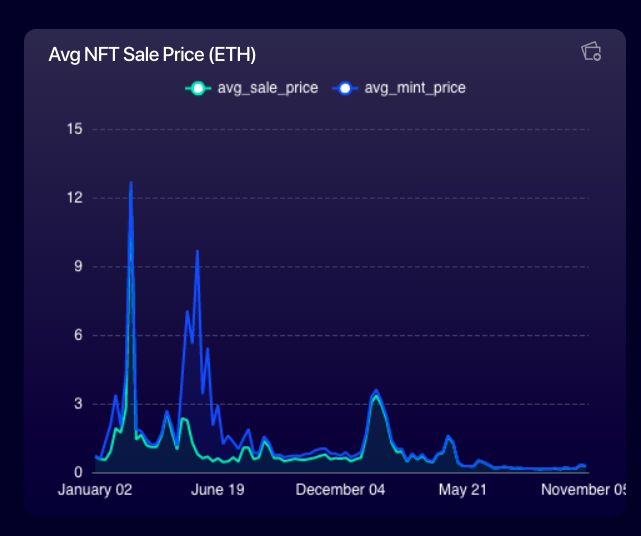
Task: Click the May 21 x-axis label
Action: [x=462, y=489]
